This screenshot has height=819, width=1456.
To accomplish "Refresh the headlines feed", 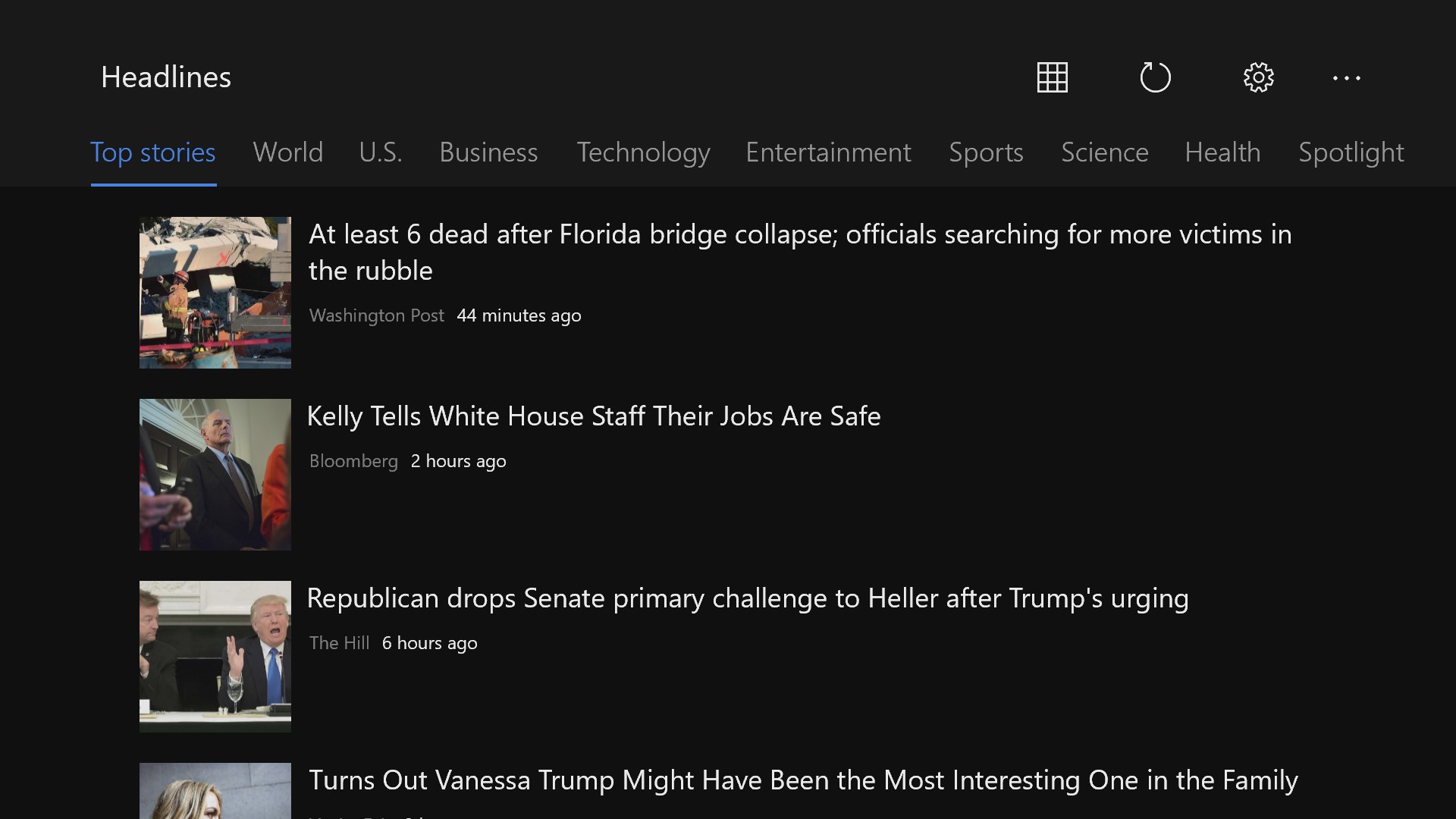I will click(x=1155, y=77).
